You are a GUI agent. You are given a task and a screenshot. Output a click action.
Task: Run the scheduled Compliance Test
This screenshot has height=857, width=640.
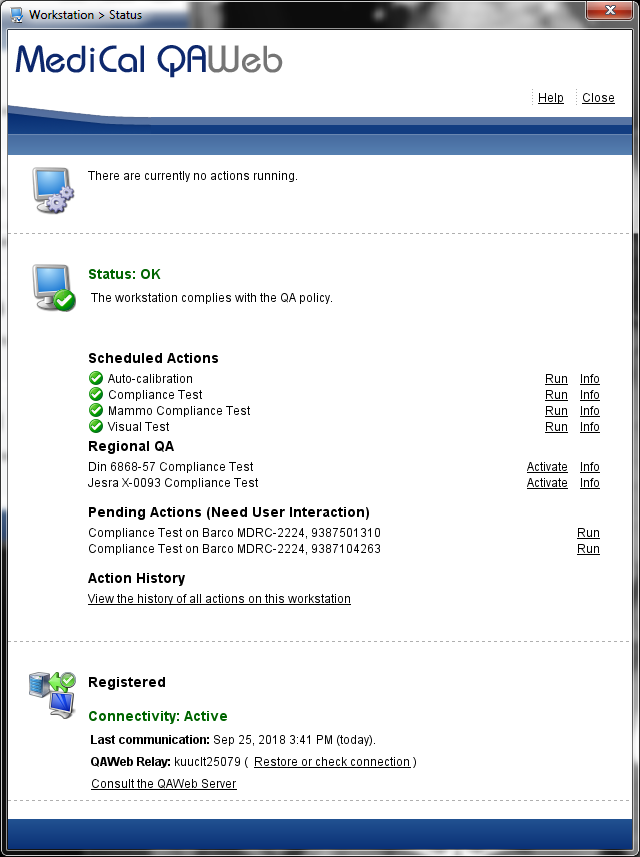pos(556,395)
